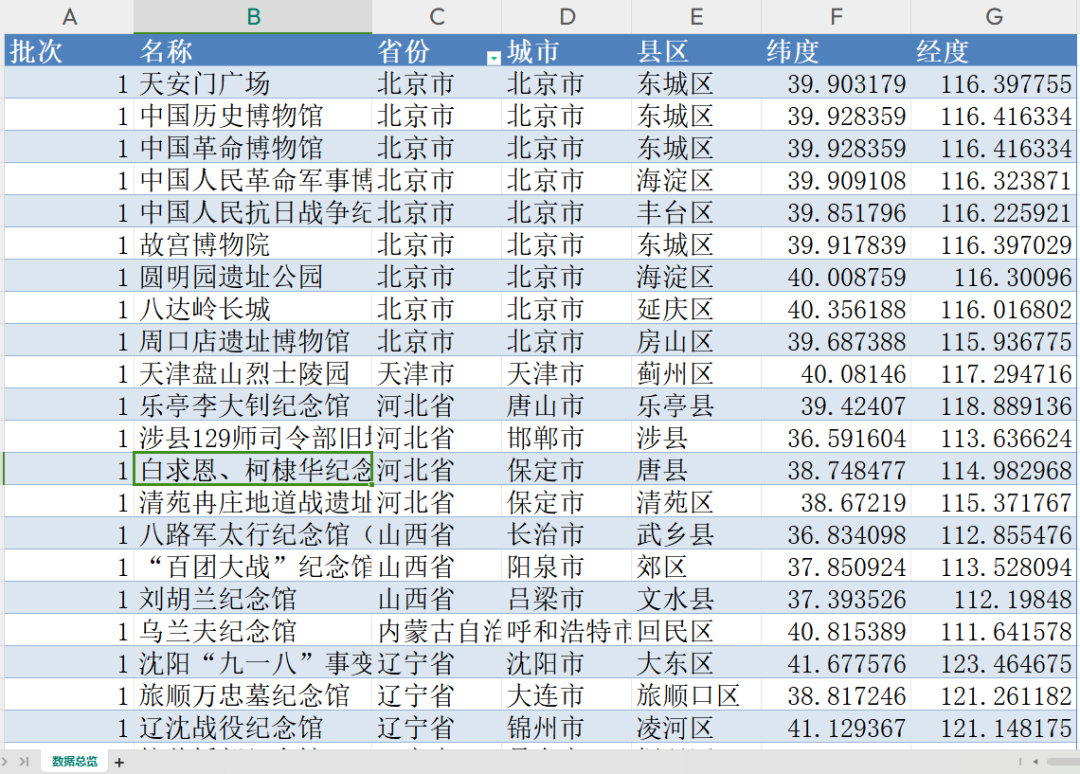Click the 经度 header cell
1080x774 pixels.
(x=993, y=51)
